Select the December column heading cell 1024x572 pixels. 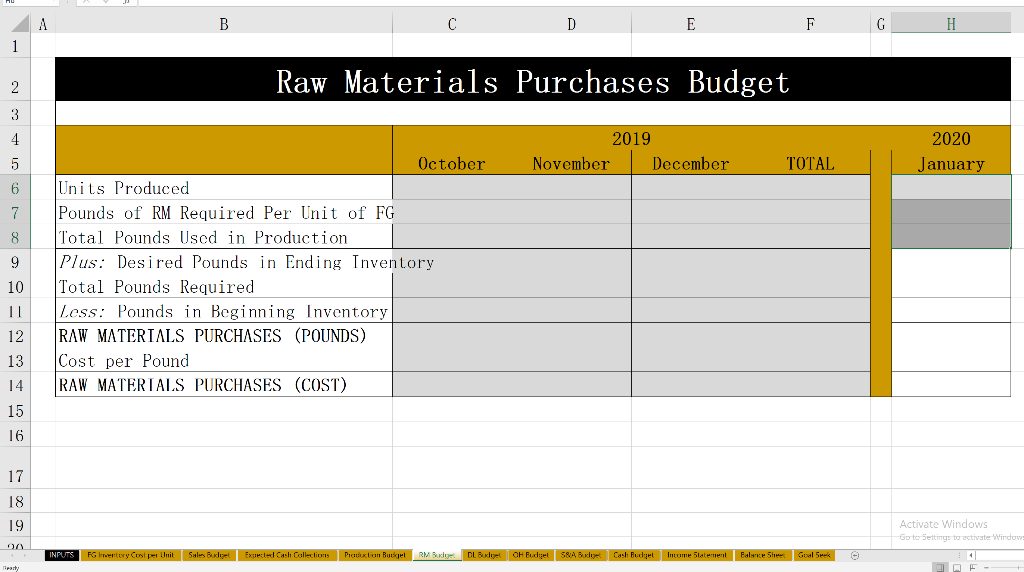point(691,163)
